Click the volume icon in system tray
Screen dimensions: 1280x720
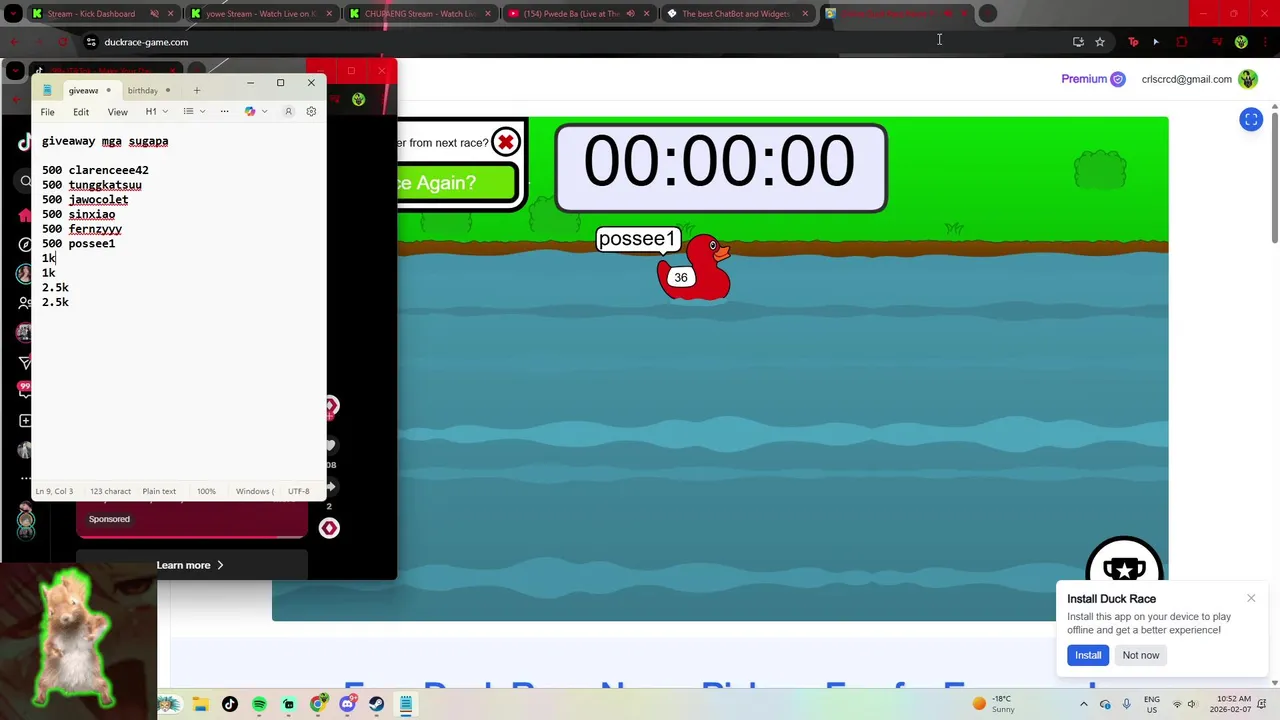tap(1192, 704)
